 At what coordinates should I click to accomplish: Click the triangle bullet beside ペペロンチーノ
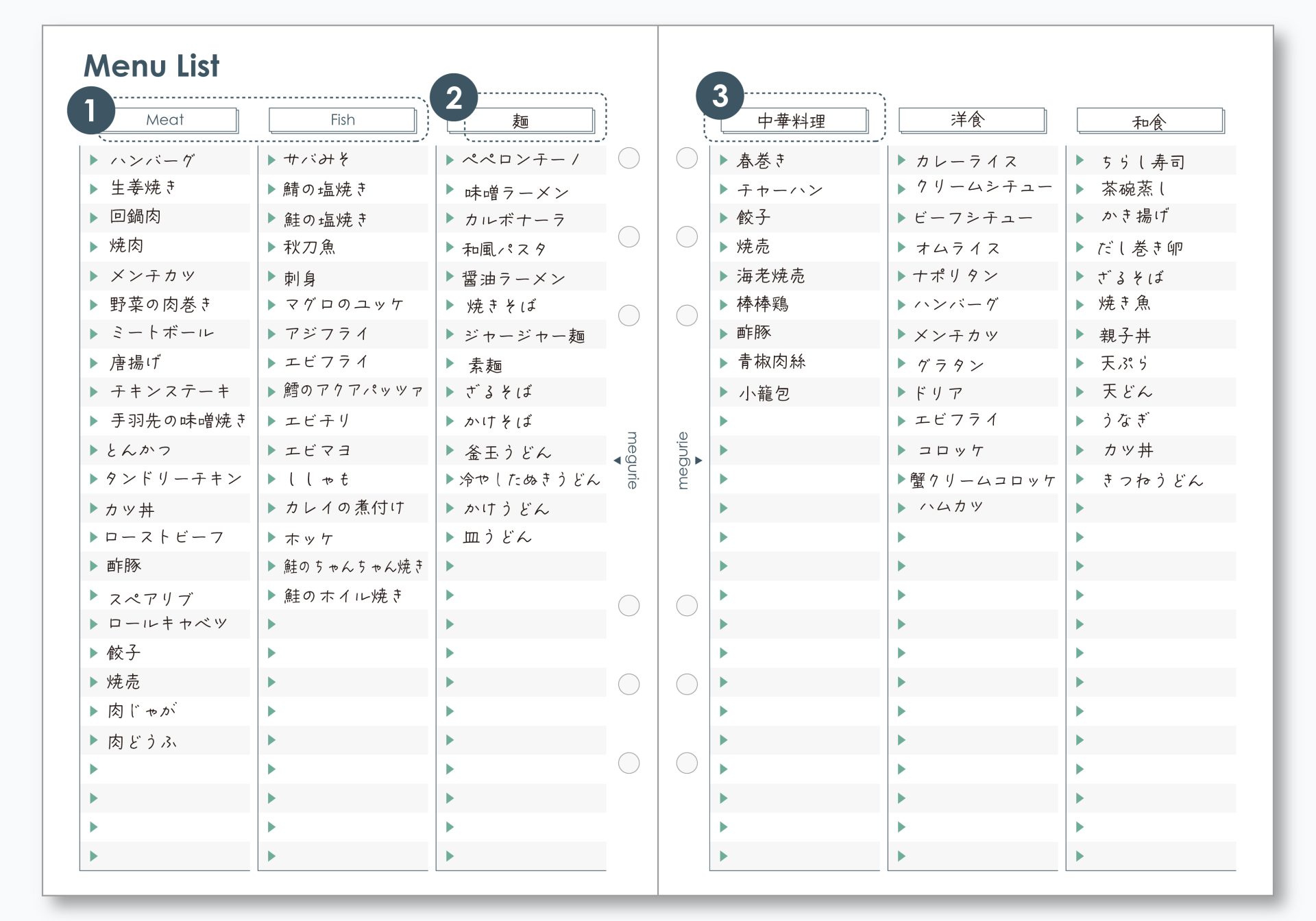click(450, 160)
